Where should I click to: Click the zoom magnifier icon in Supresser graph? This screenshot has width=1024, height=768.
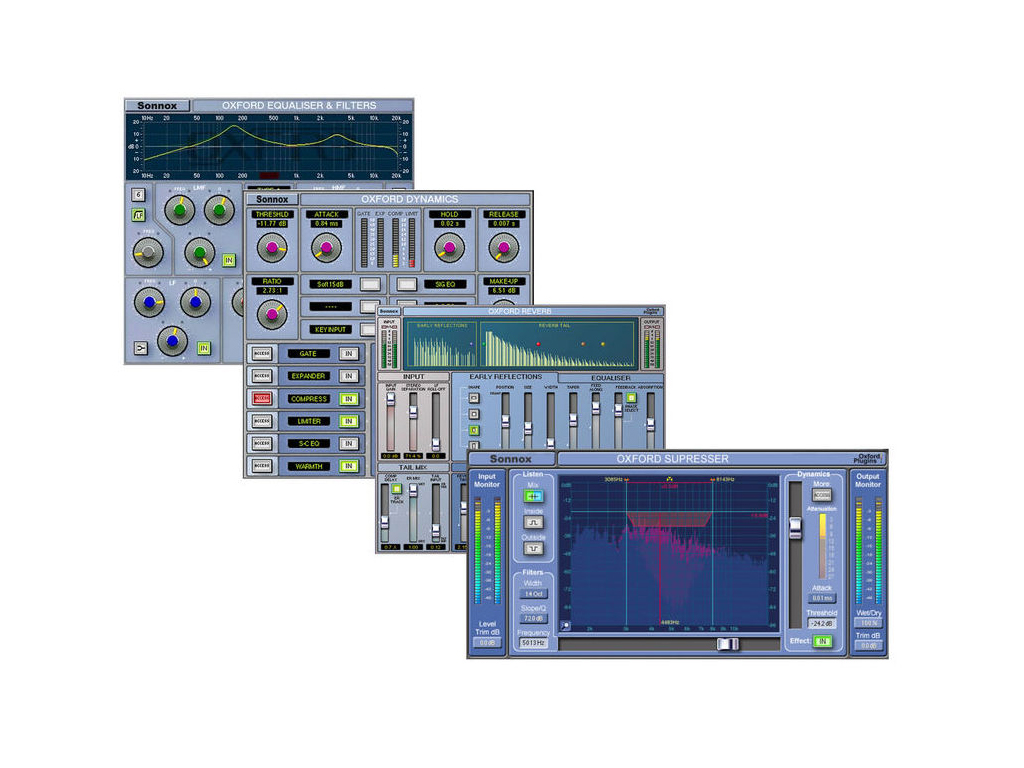[566, 627]
